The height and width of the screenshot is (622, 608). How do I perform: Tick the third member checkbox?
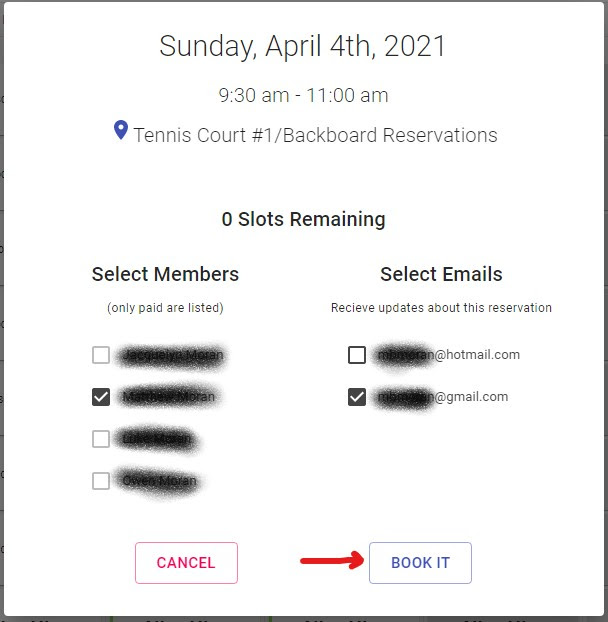pos(101,439)
